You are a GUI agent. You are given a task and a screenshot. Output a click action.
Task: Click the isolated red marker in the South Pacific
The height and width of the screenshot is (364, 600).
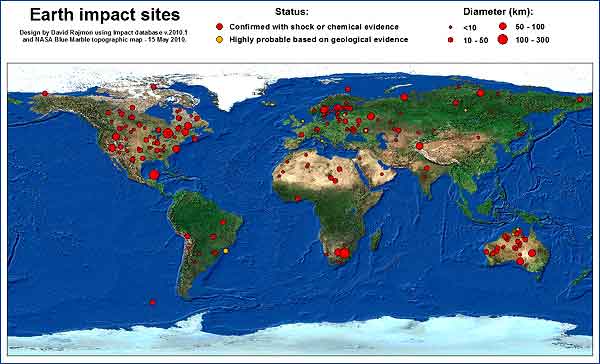point(153,302)
